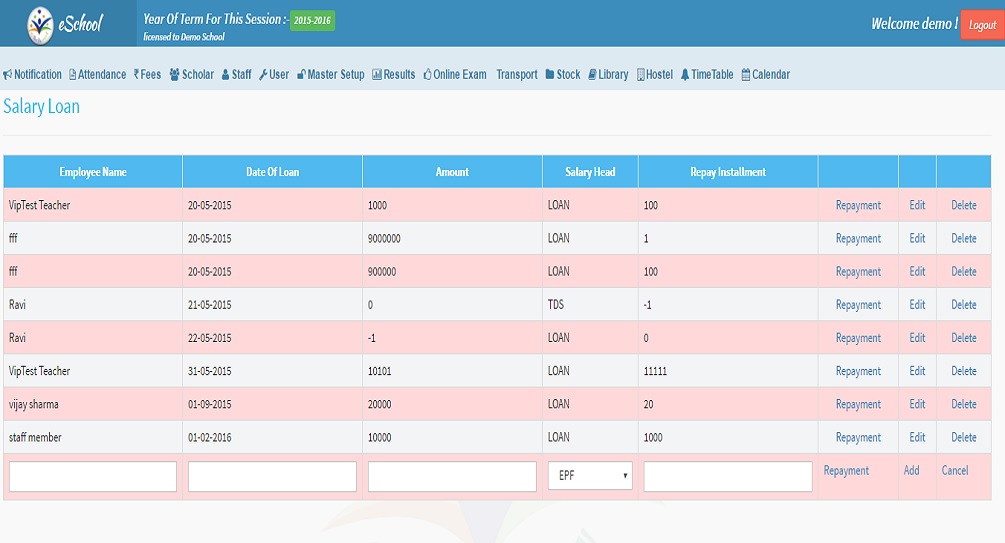The width and height of the screenshot is (1005, 543).
Task: Open the Notification menu megaphone icon
Action: 8,75
